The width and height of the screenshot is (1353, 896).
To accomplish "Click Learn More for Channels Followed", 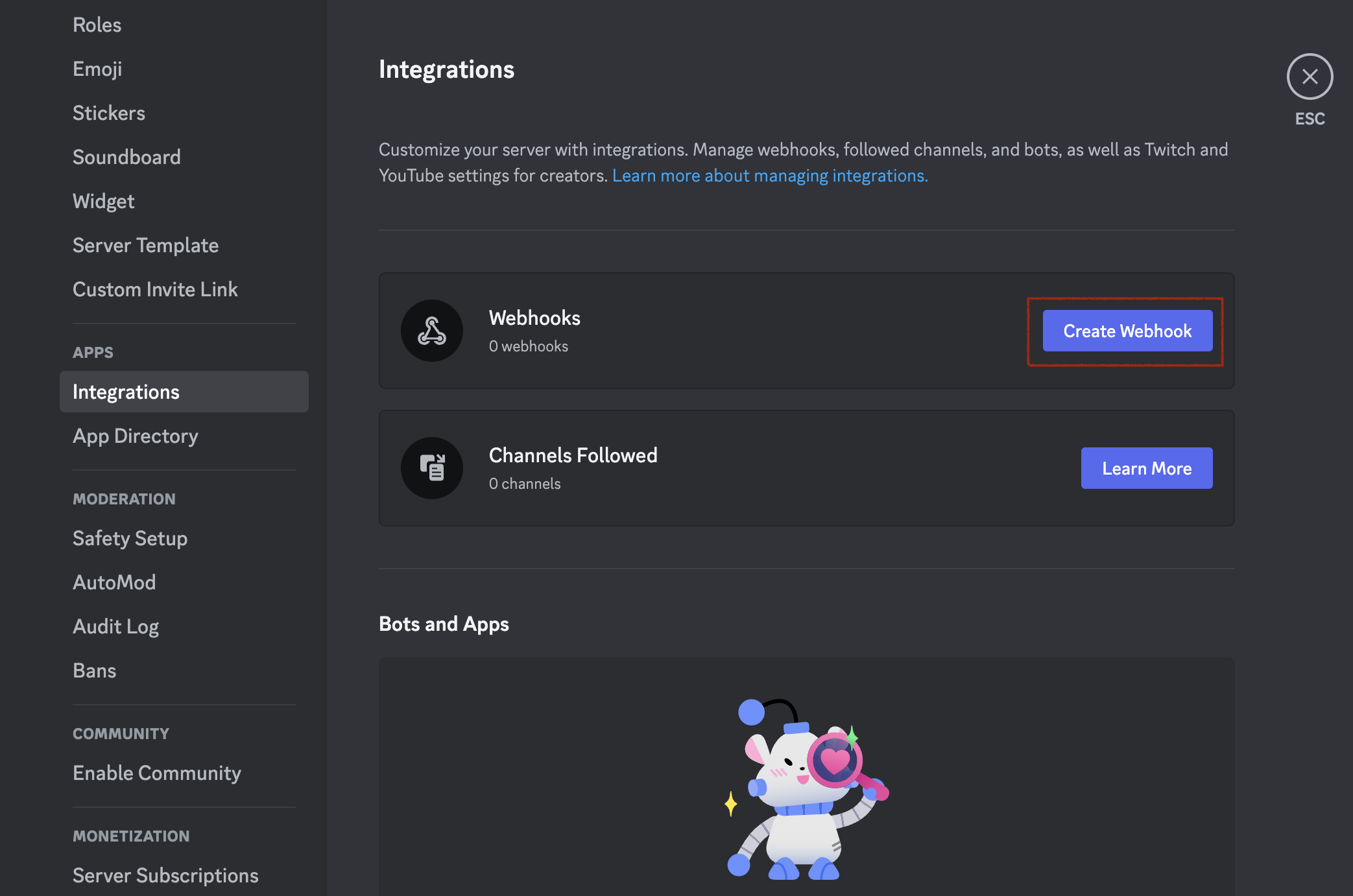I will (x=1147, y=468).
